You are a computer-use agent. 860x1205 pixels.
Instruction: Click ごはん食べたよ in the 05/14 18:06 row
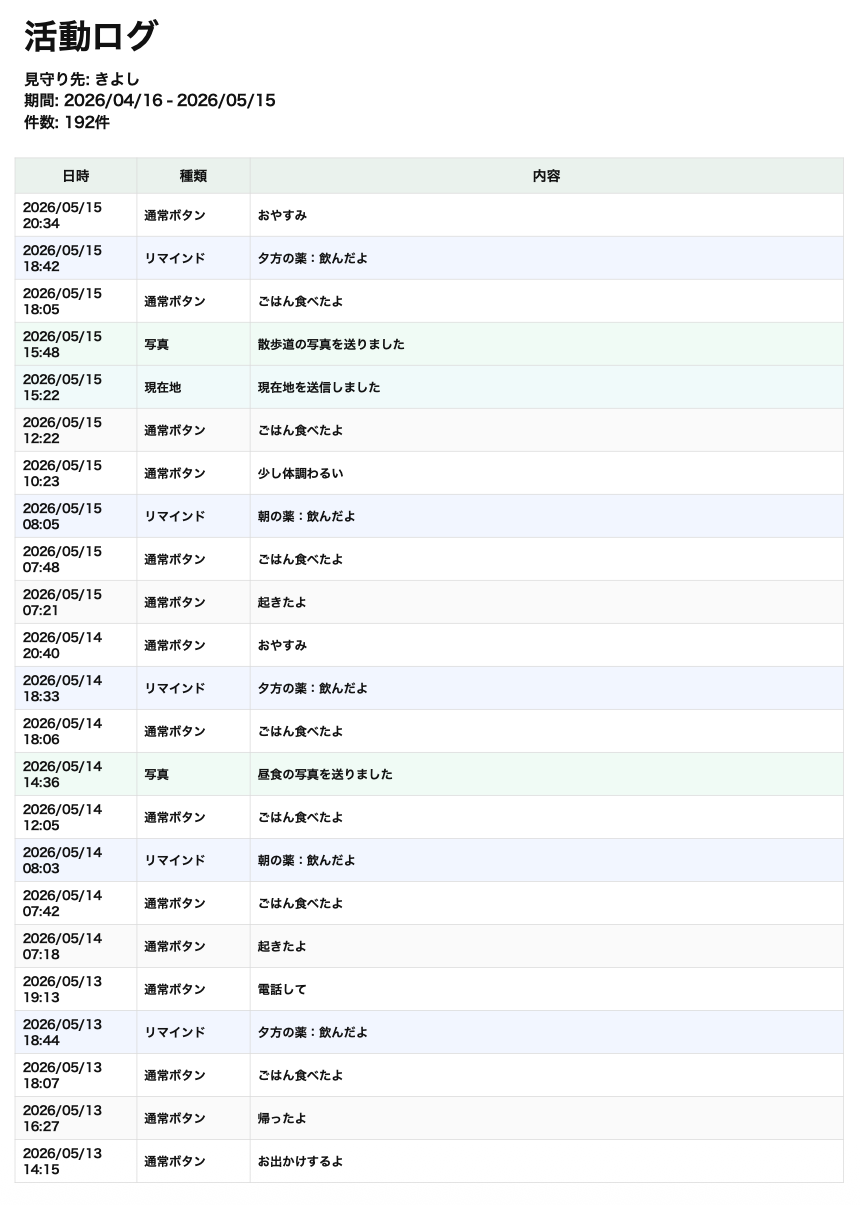[x=301, y=731]
